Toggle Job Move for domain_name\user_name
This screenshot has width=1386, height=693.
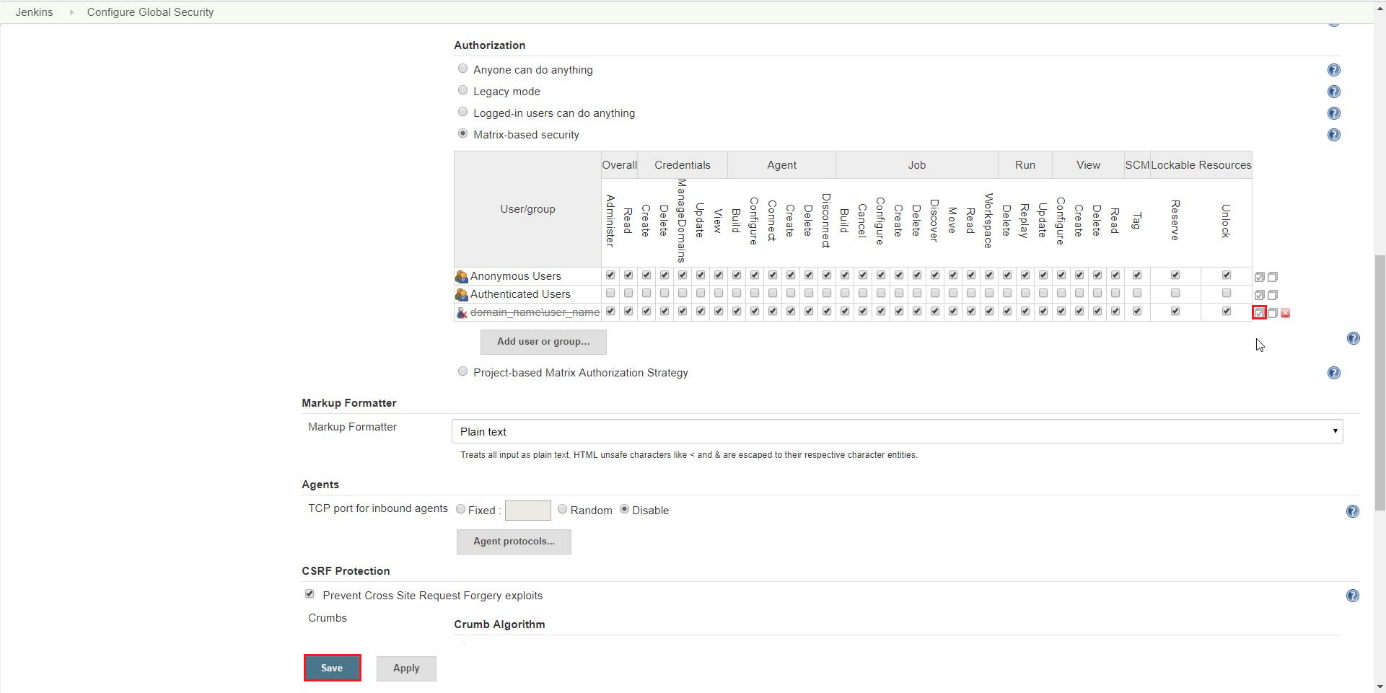click(953, 312)
